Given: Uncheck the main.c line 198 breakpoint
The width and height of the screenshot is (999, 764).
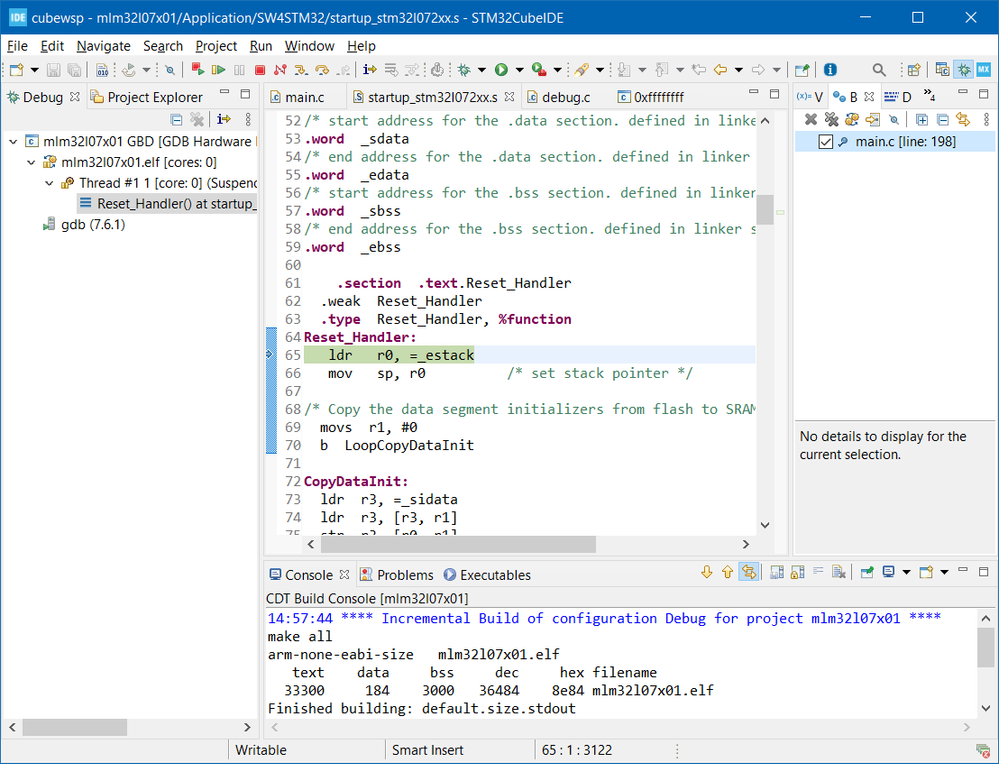Looking at the screenshot, I should click(825, 141).
